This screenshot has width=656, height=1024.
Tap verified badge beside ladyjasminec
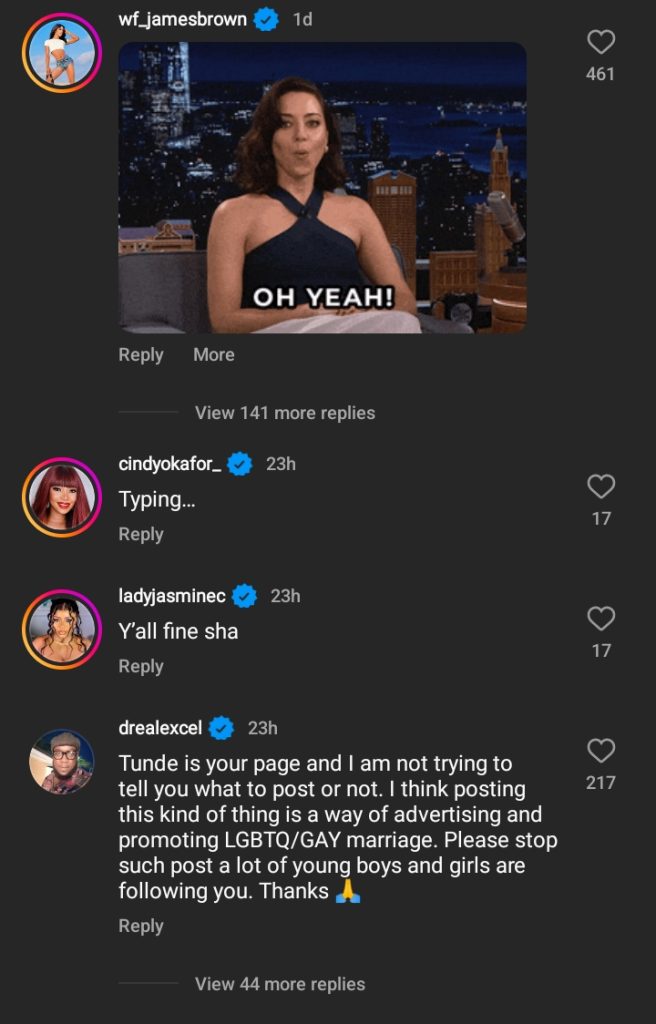click(x=244, y=596)
